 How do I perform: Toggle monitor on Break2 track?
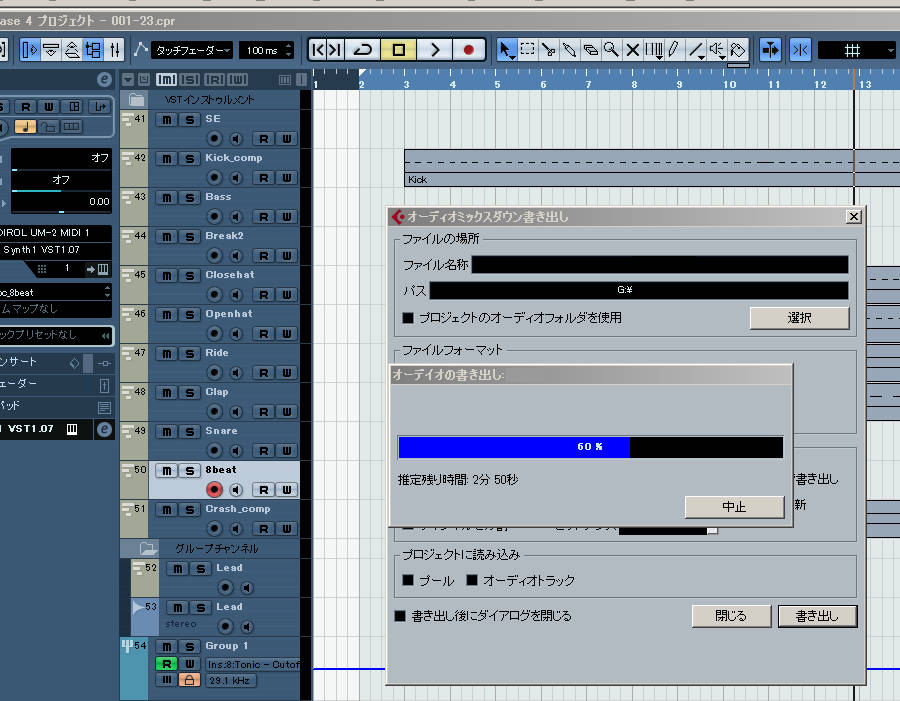(236, 255)
